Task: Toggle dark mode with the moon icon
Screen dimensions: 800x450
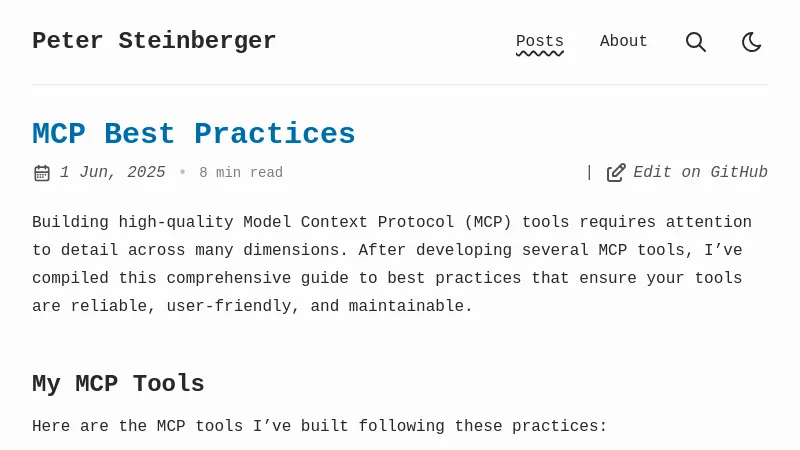Action: (x=752, y=42)
